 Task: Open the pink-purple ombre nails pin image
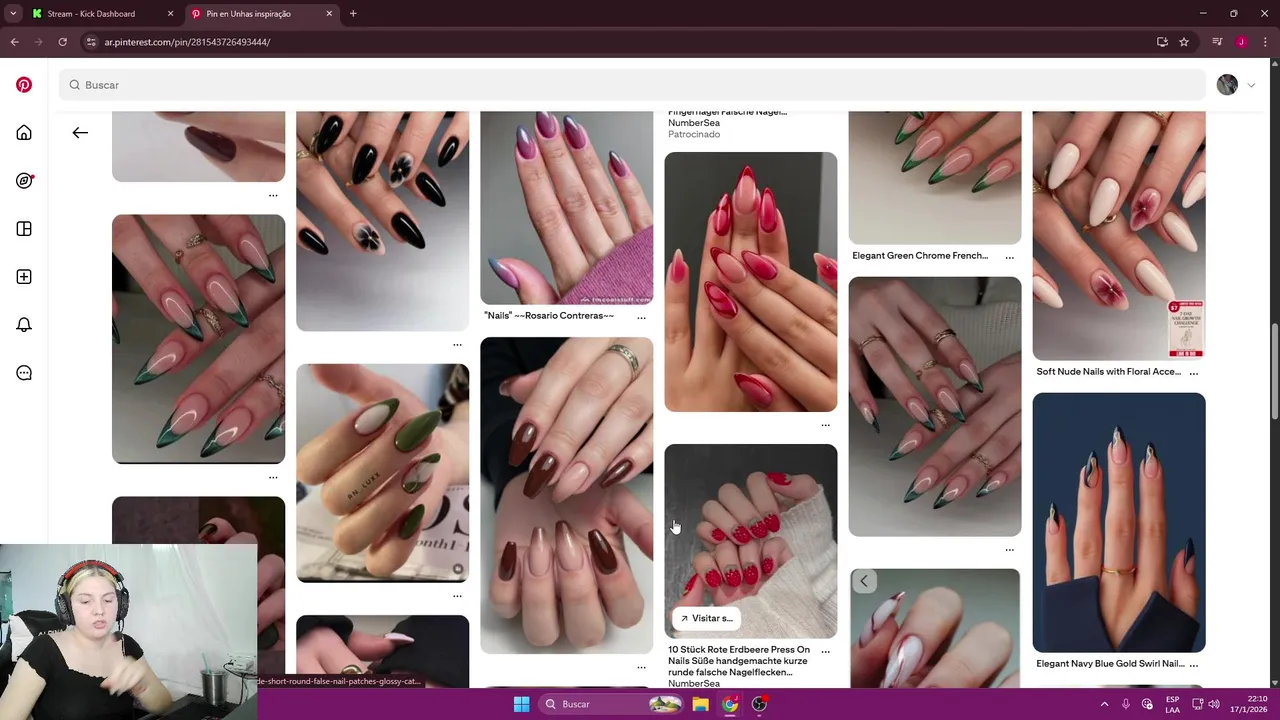point(566,207)
